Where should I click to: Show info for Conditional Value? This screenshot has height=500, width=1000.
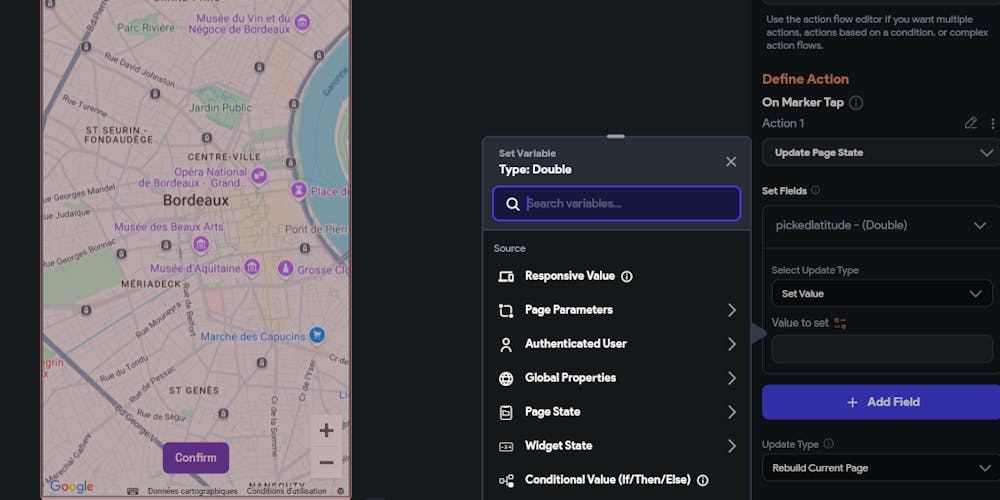point(703,480)
